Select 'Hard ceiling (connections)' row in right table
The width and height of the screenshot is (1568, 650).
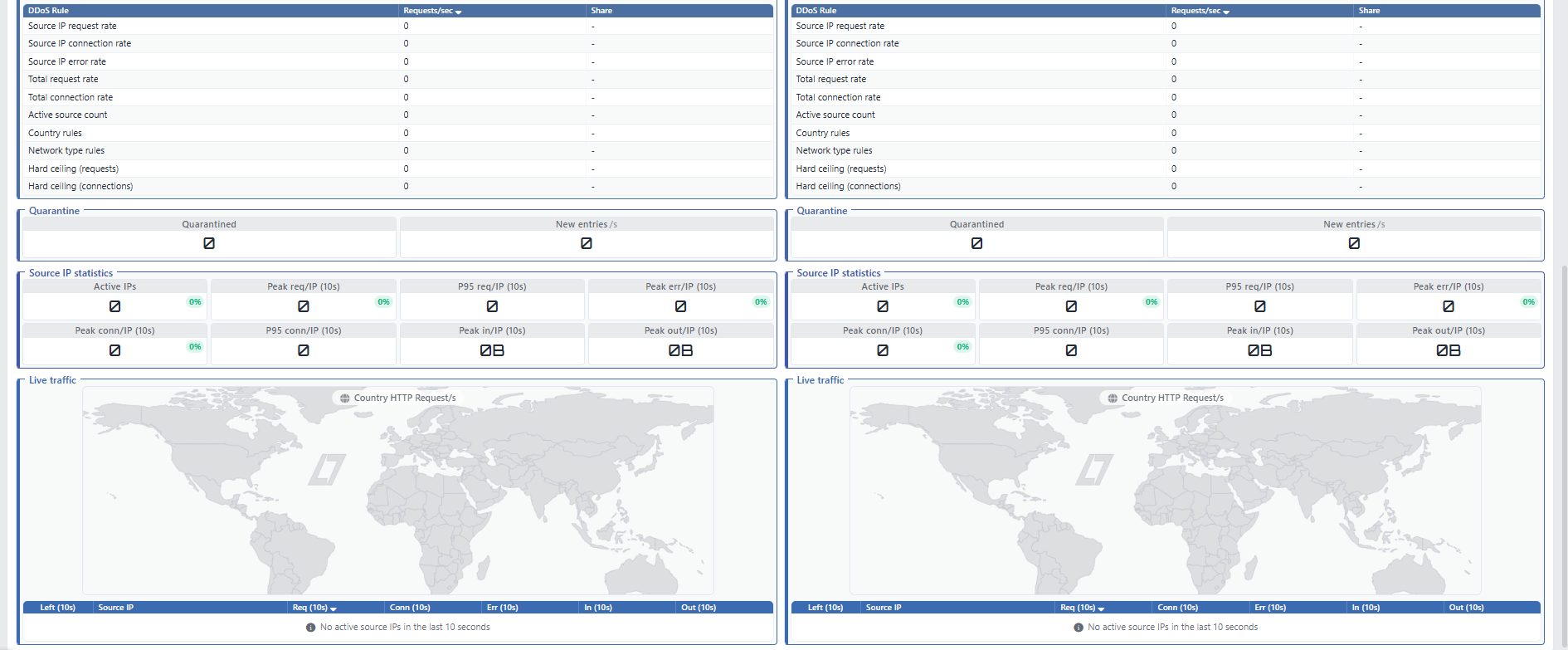click(x=1166, y=186)
